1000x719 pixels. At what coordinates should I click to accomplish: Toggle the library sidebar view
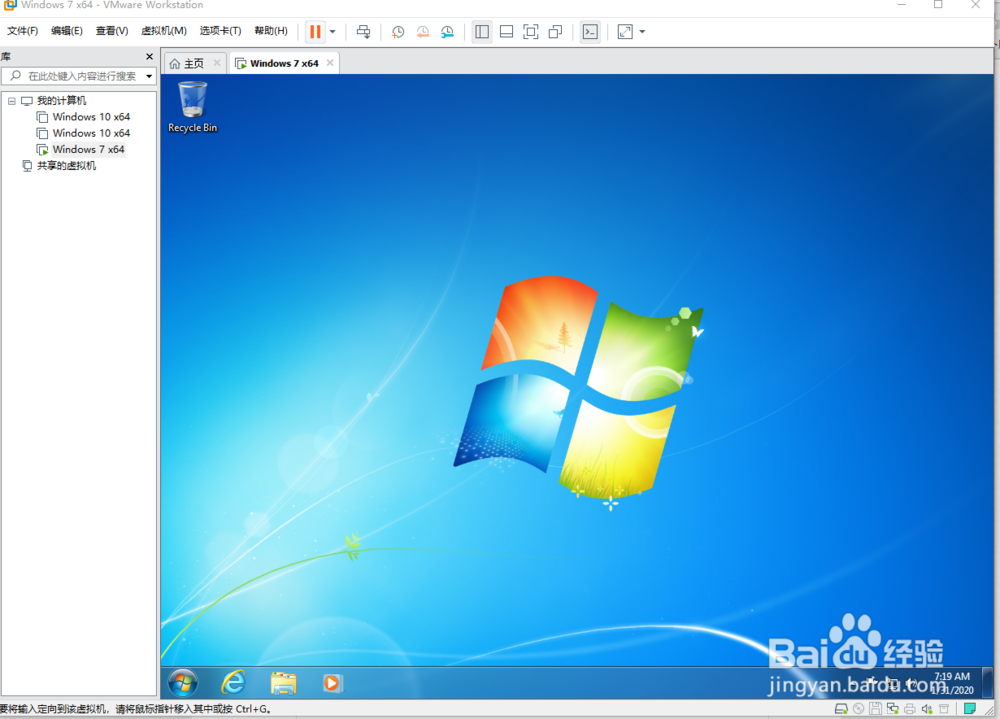[482, 31]
